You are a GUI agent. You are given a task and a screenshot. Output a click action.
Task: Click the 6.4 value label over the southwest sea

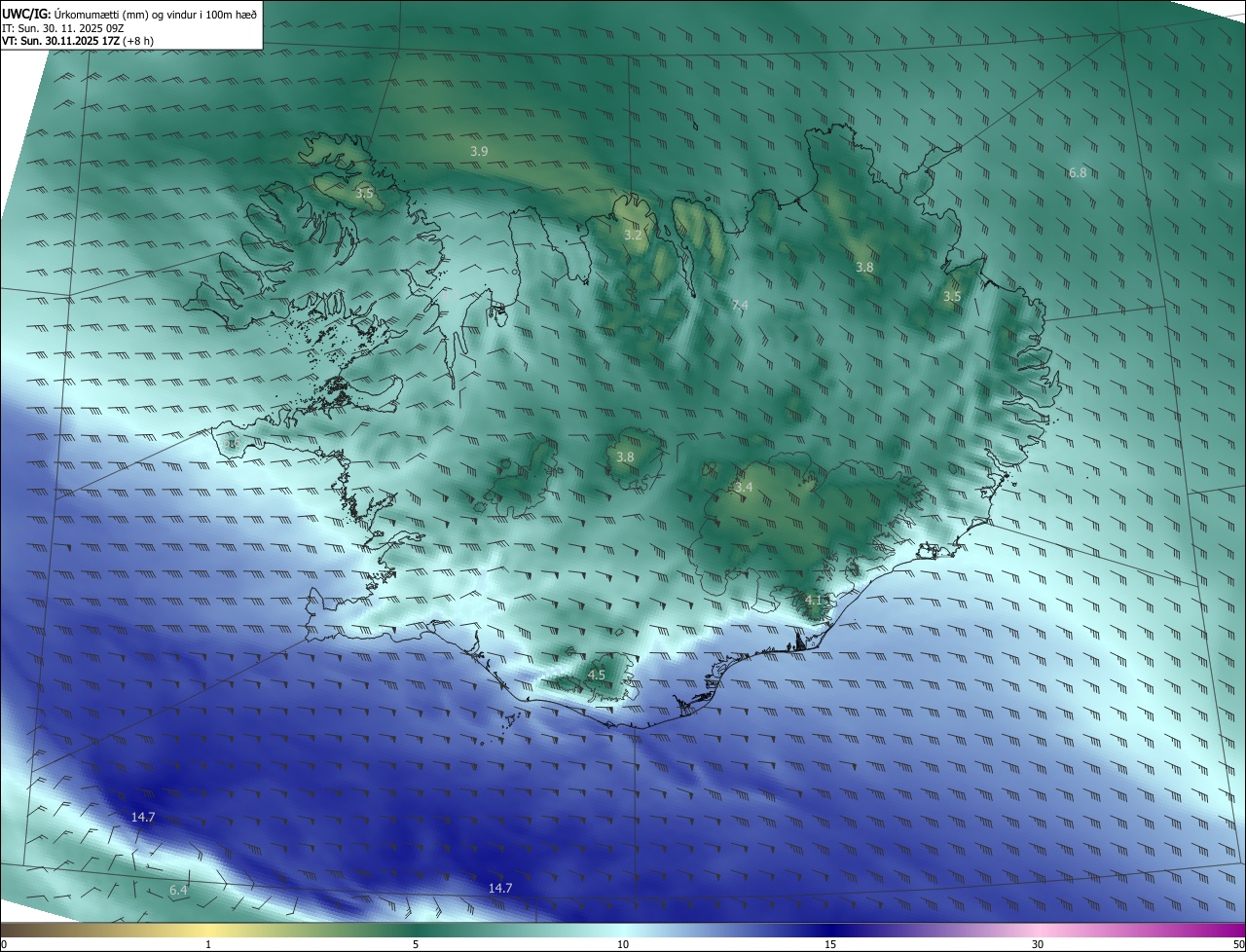178,890
